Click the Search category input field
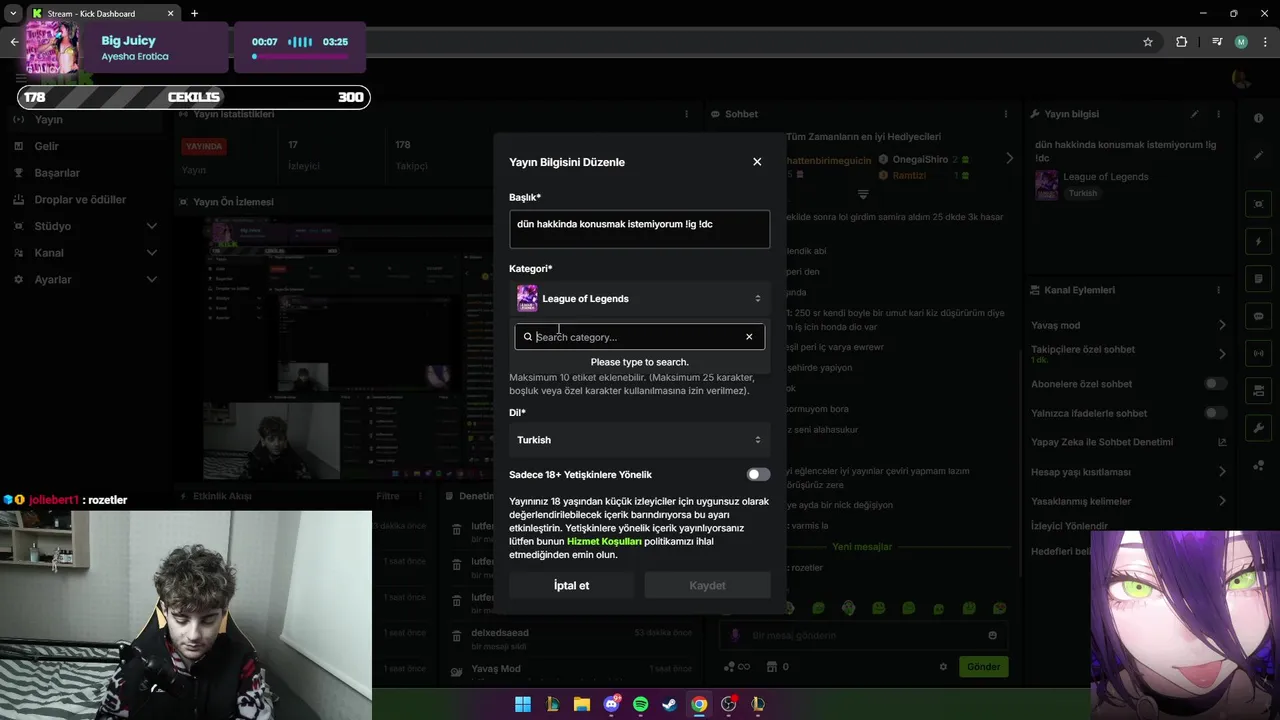Image resolution: width=1280 pixels, height=720 pixels. pyautogui.click(x=638, y=337)
